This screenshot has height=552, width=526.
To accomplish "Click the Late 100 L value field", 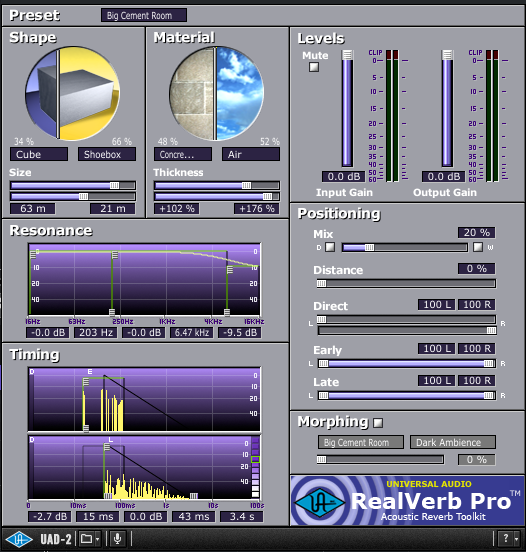I will click(437, 381).
